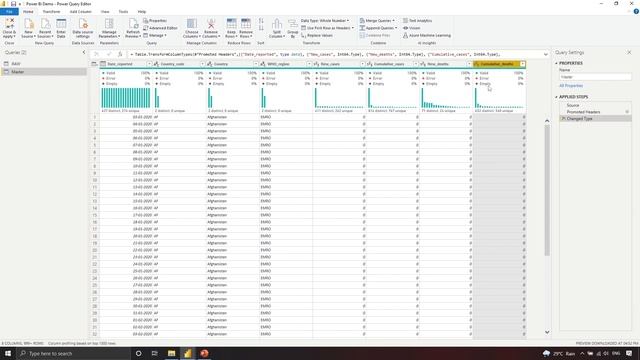
Task: Open File Explorer from taskbar
Action: [171, 353]
